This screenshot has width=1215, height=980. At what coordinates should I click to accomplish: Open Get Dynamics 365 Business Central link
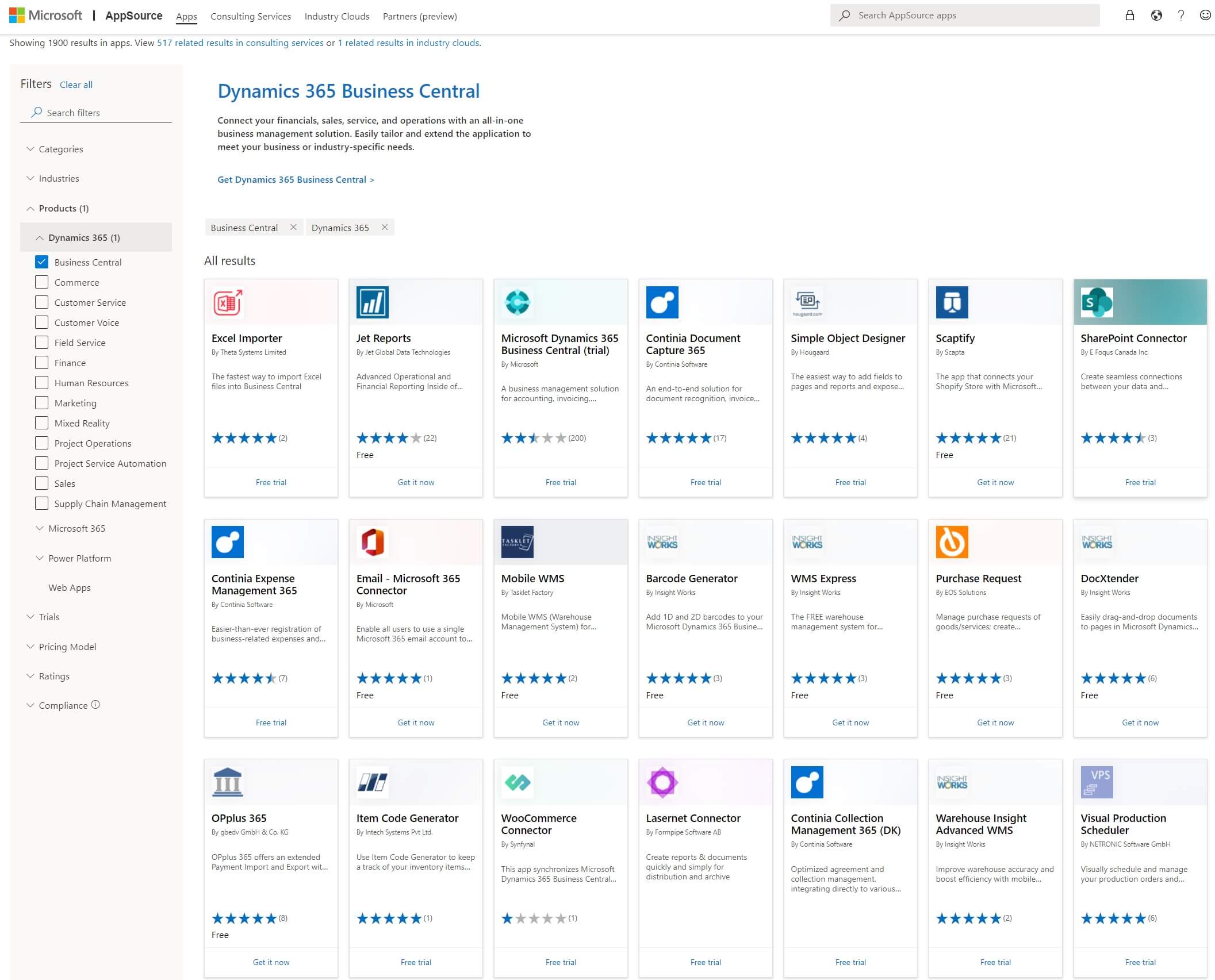click(296, 179)
